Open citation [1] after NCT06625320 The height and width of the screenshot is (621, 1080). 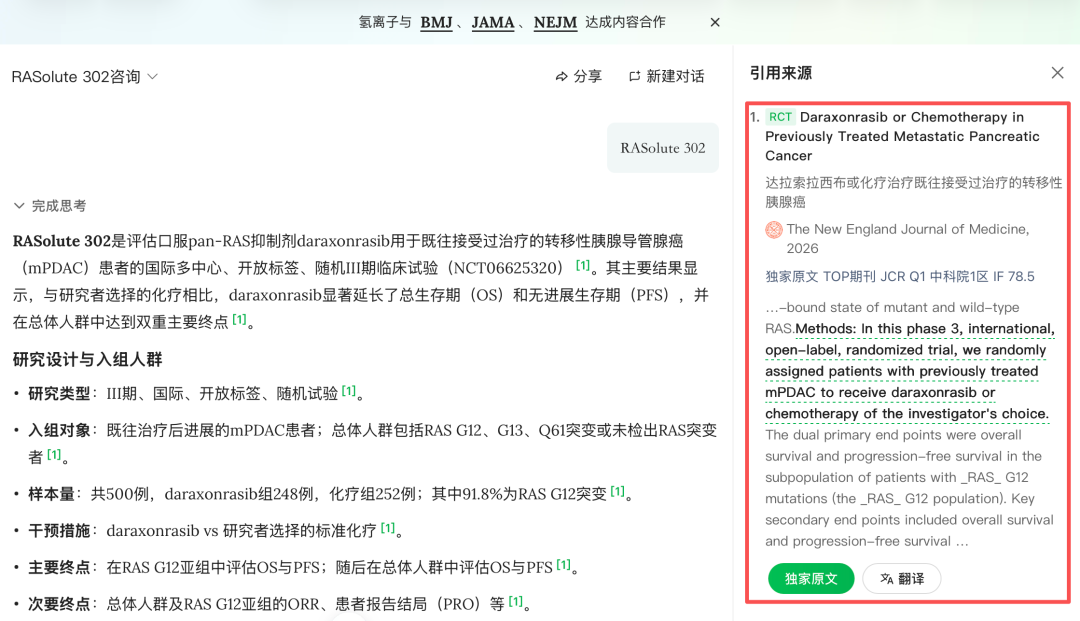pyautogui.click(x=583, y=265)
